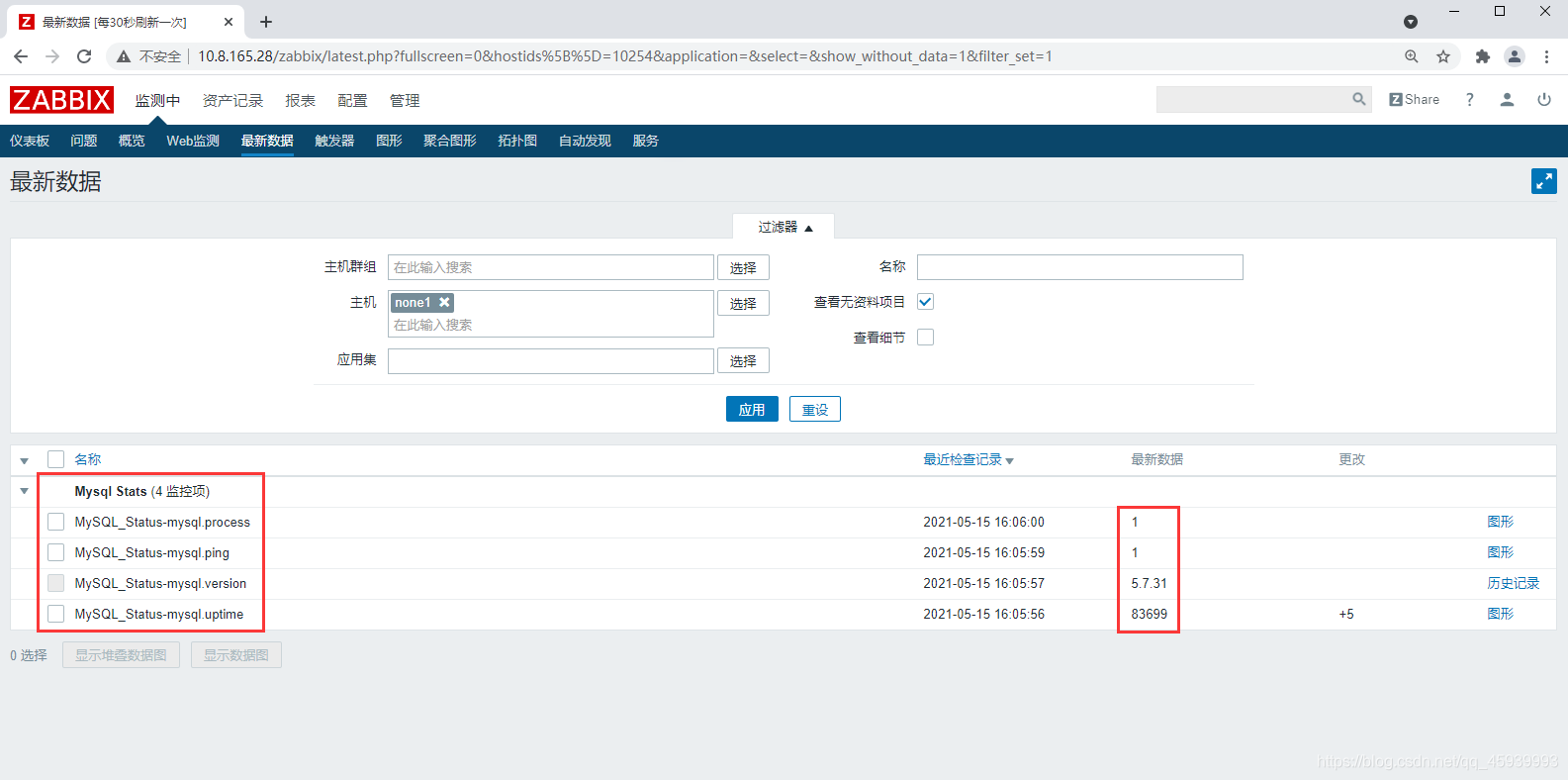Switch to the Overview submenu
The image size is (1568, 780).
coord(132,141)
